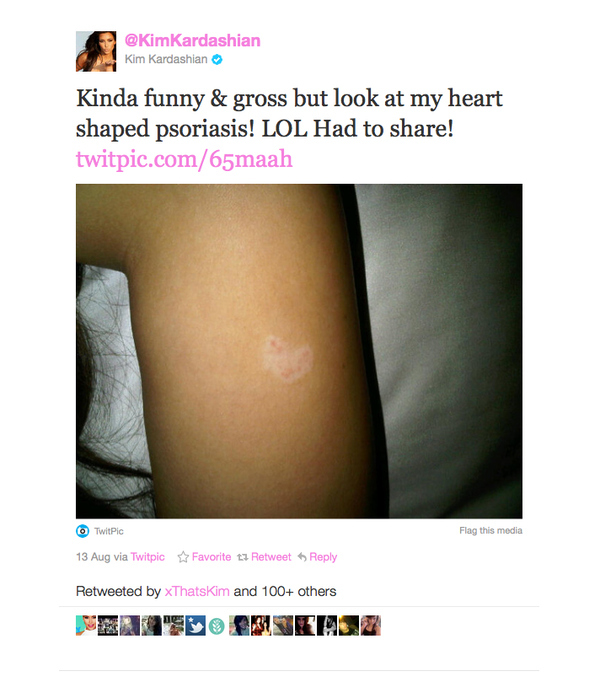Click the Favorite text link
The width and height of the screenshot is (600, 698).
(x=211, y=557)
